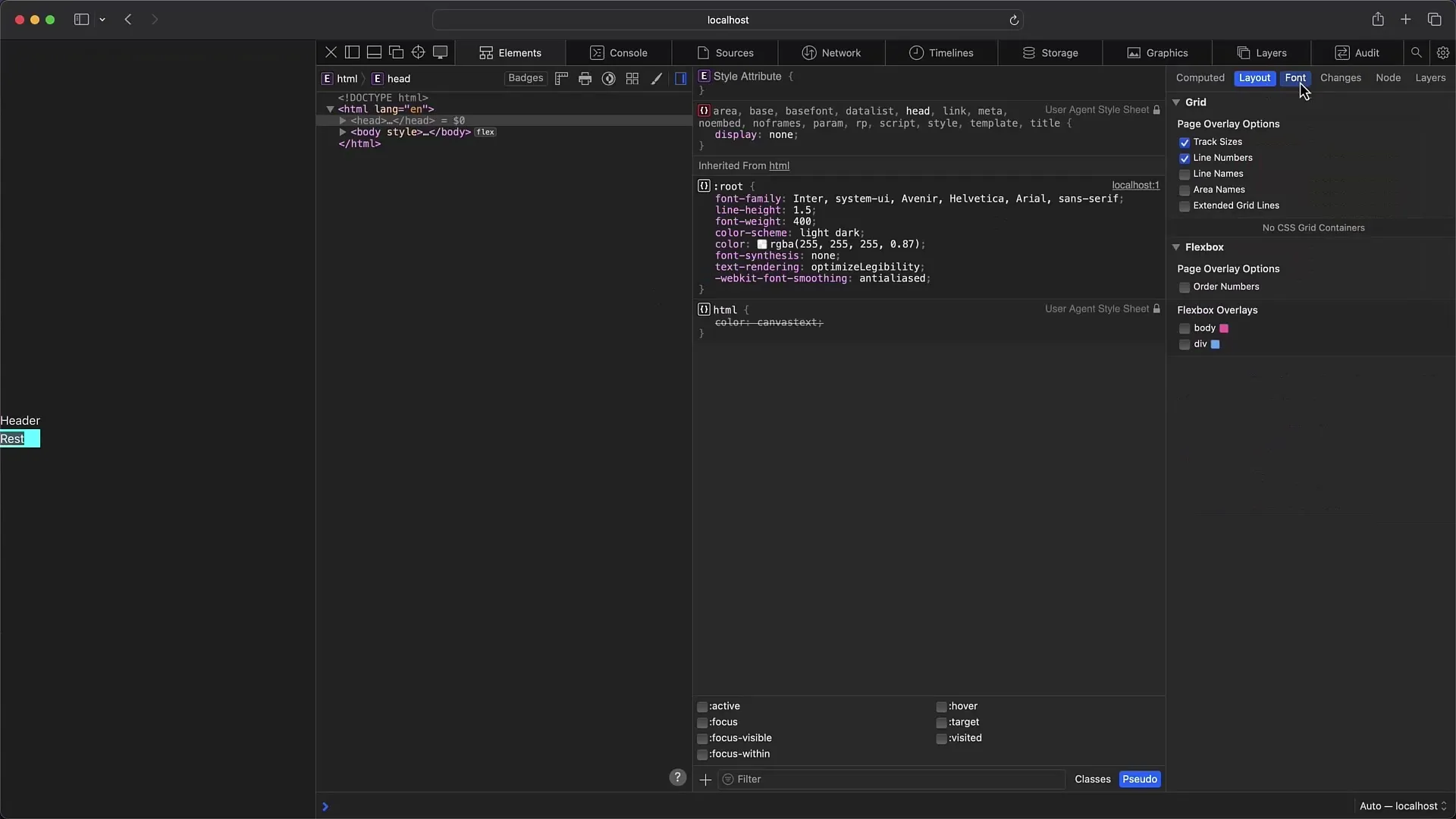Screen dimensions: 1456x819
Task: Click the Classes button
Action: tap(1092, 779)
